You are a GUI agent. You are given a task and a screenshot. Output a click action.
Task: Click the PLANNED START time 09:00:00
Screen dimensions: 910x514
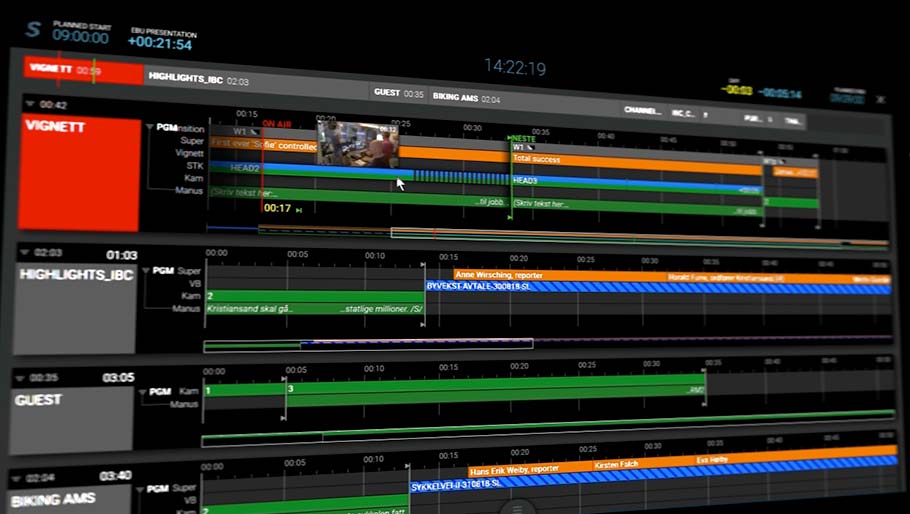[x=81, y=38]
